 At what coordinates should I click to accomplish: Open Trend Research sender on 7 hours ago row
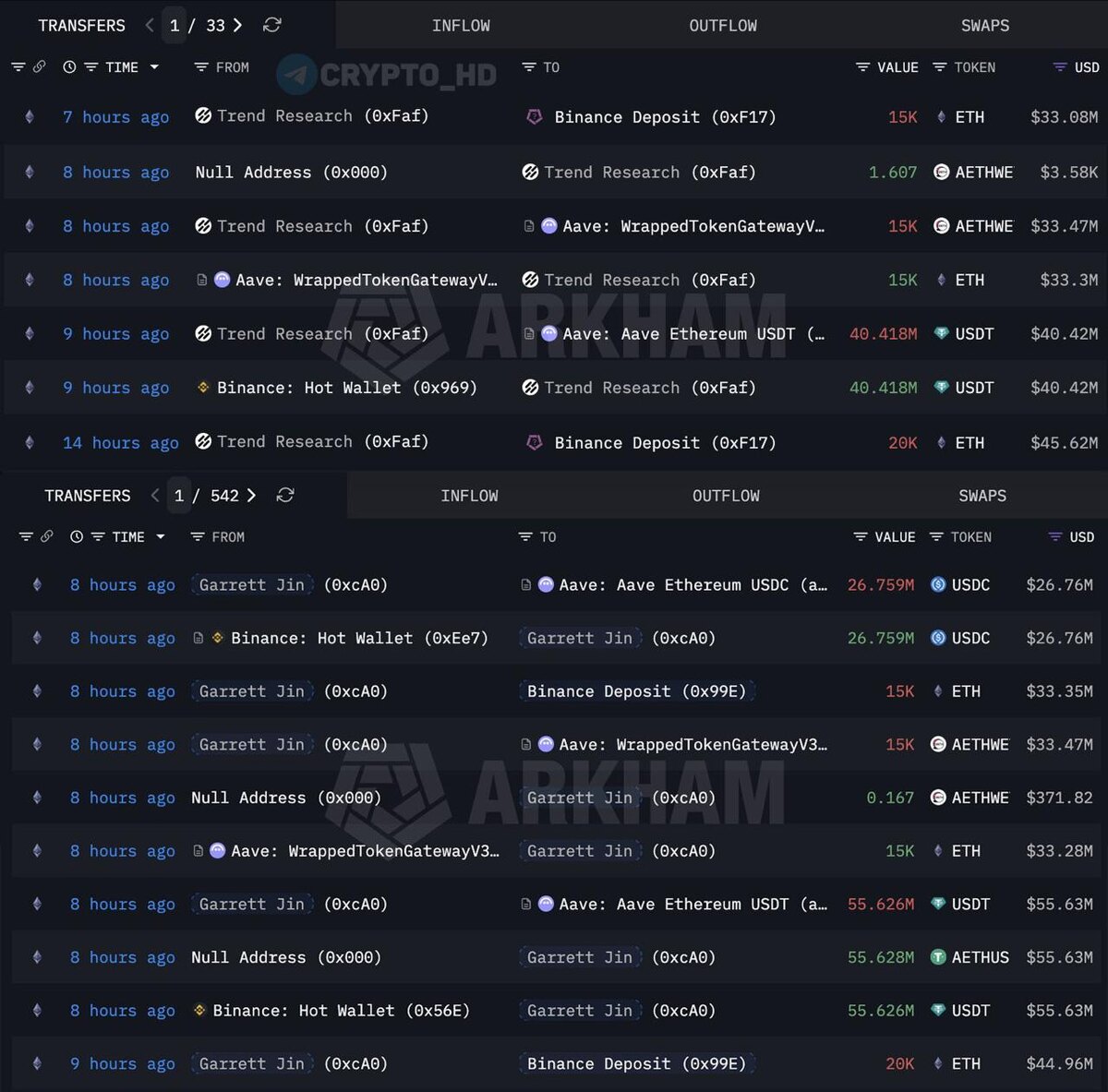click(x=312, y=116)
